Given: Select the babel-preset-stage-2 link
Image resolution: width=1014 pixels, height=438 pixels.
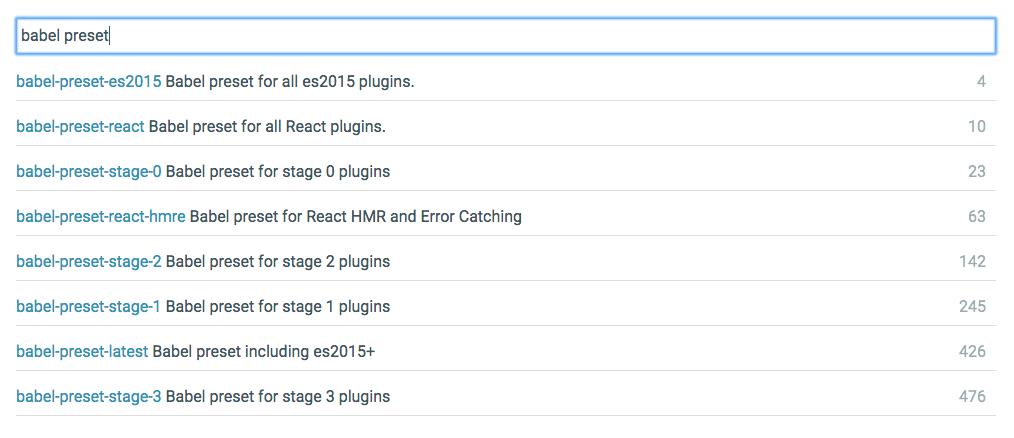Looking at the screenshot, I should click(89, 261).
